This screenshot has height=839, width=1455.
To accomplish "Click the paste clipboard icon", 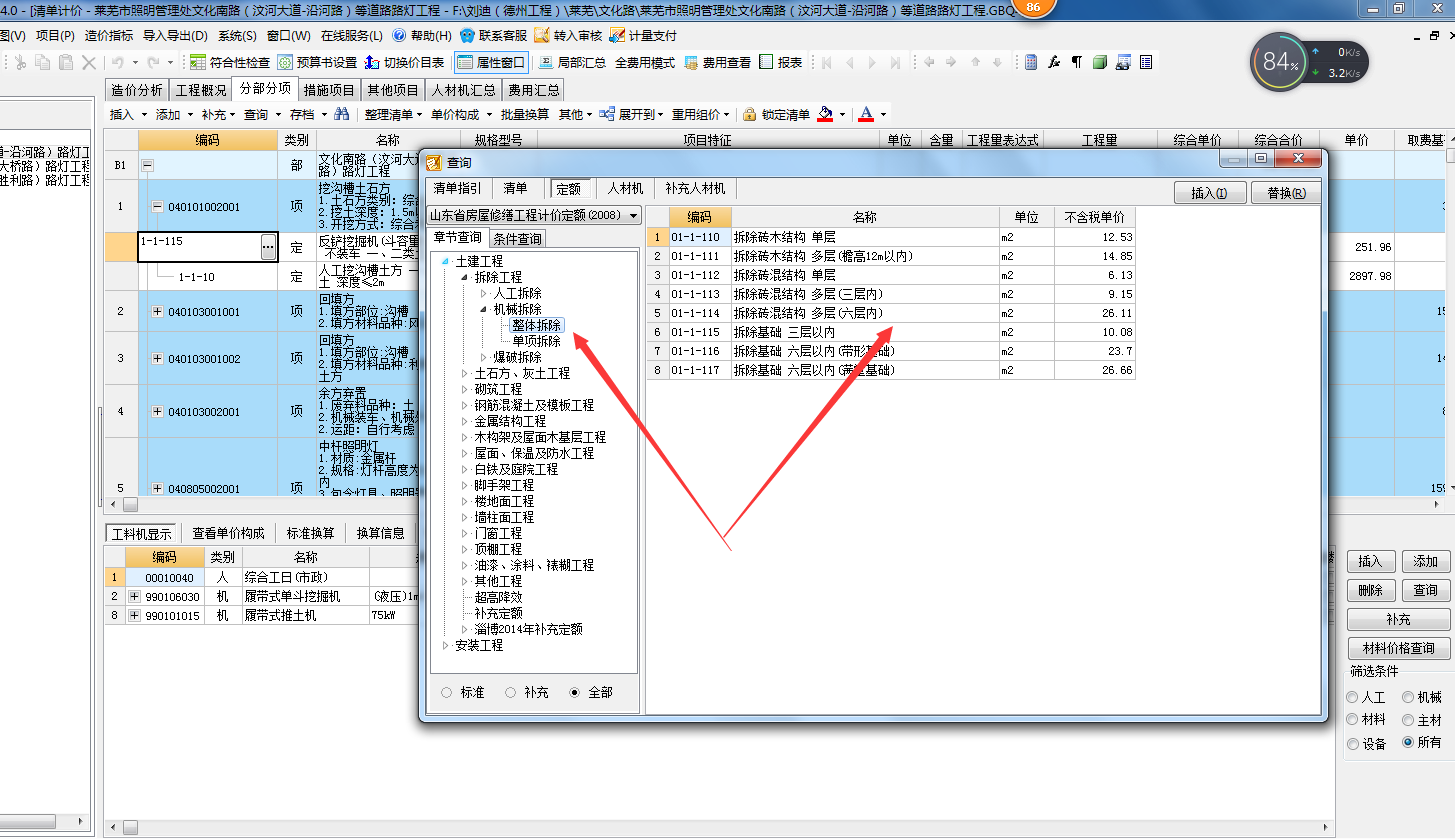I will click(65, 62).
